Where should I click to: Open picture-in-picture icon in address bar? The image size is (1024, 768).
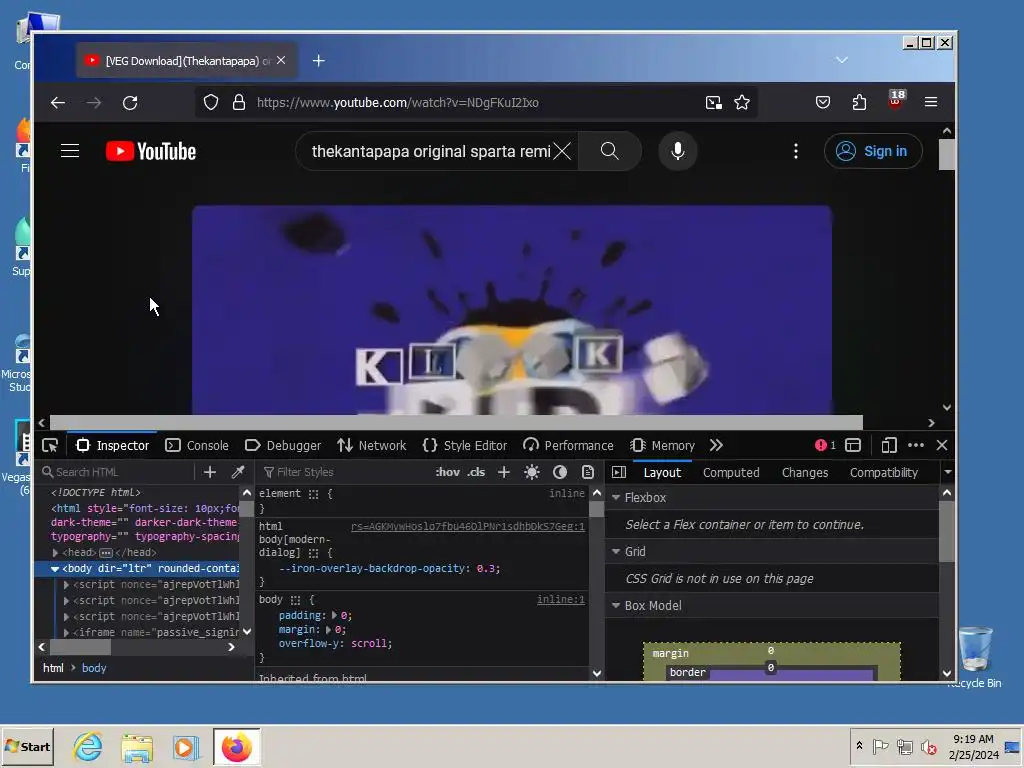(x=714, y=103)
